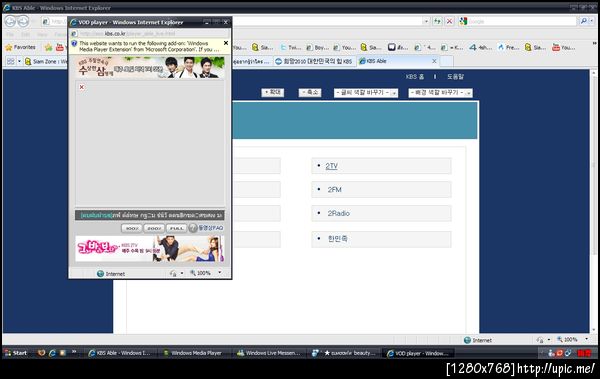The image size is (600, 379).
Task: Open the last You... YouTube favorite link
Action: point(563,47)
